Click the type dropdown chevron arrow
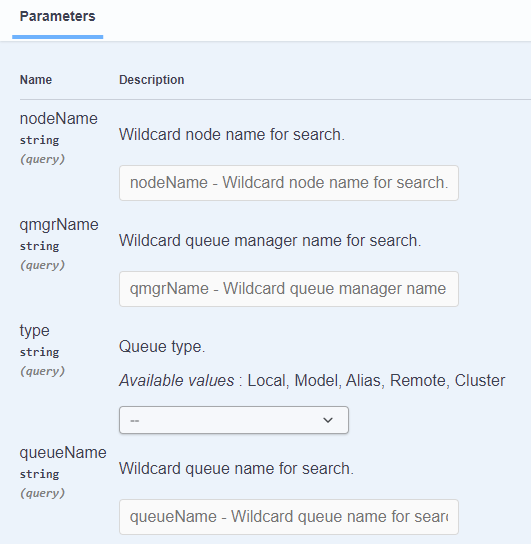The width and height of the screenshot is (531, 544). tap(328, 420)
